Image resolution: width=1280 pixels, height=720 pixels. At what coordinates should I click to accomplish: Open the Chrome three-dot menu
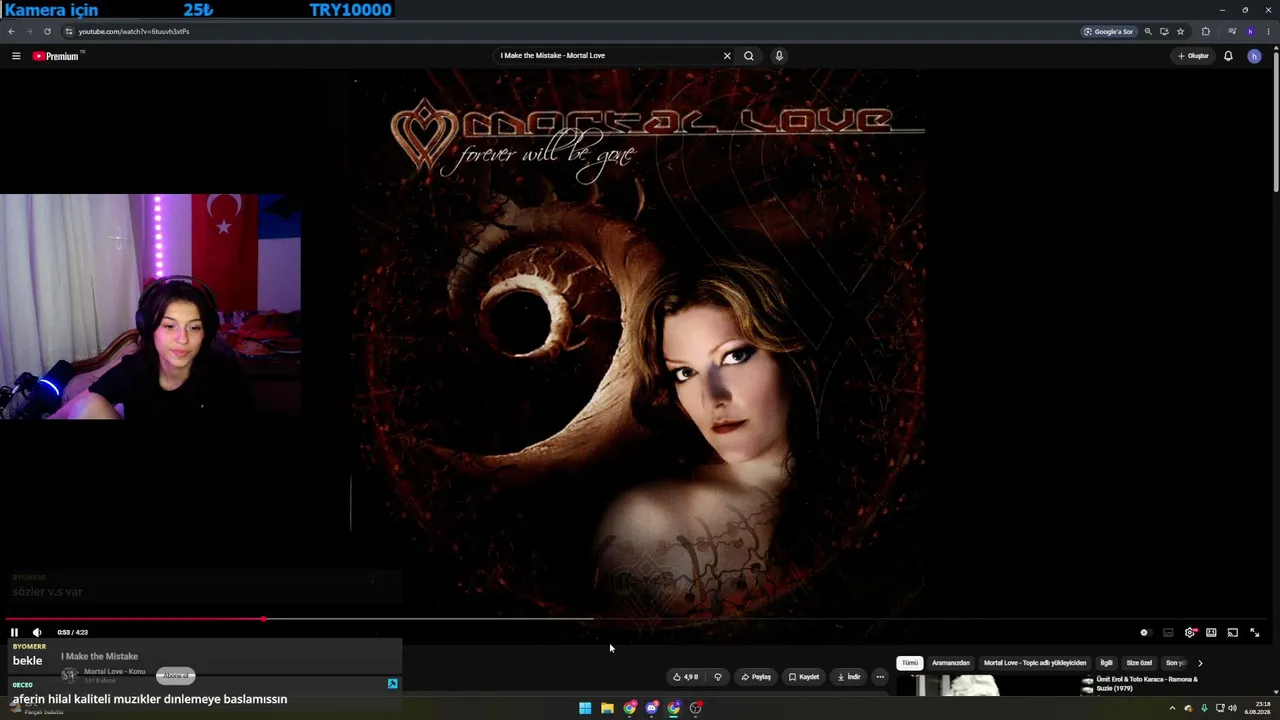[1268, 31]
